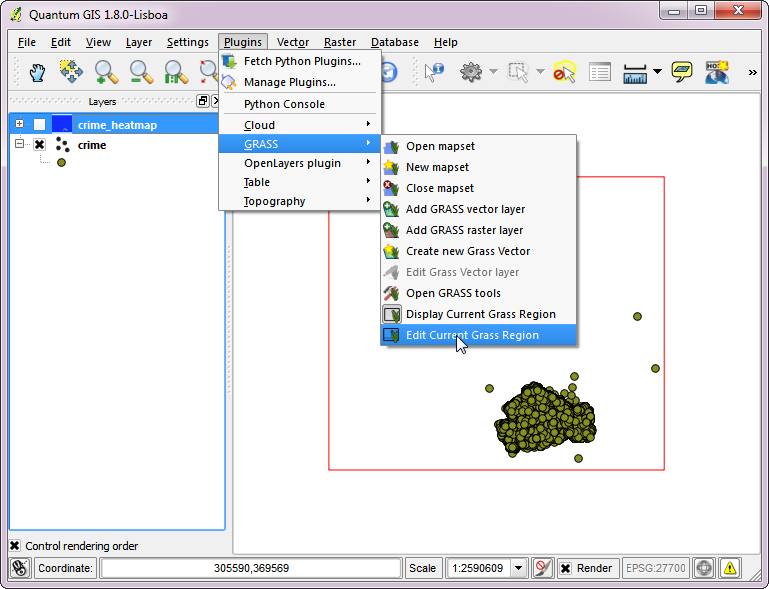Toggle Control rendering order checkbox

15,545
